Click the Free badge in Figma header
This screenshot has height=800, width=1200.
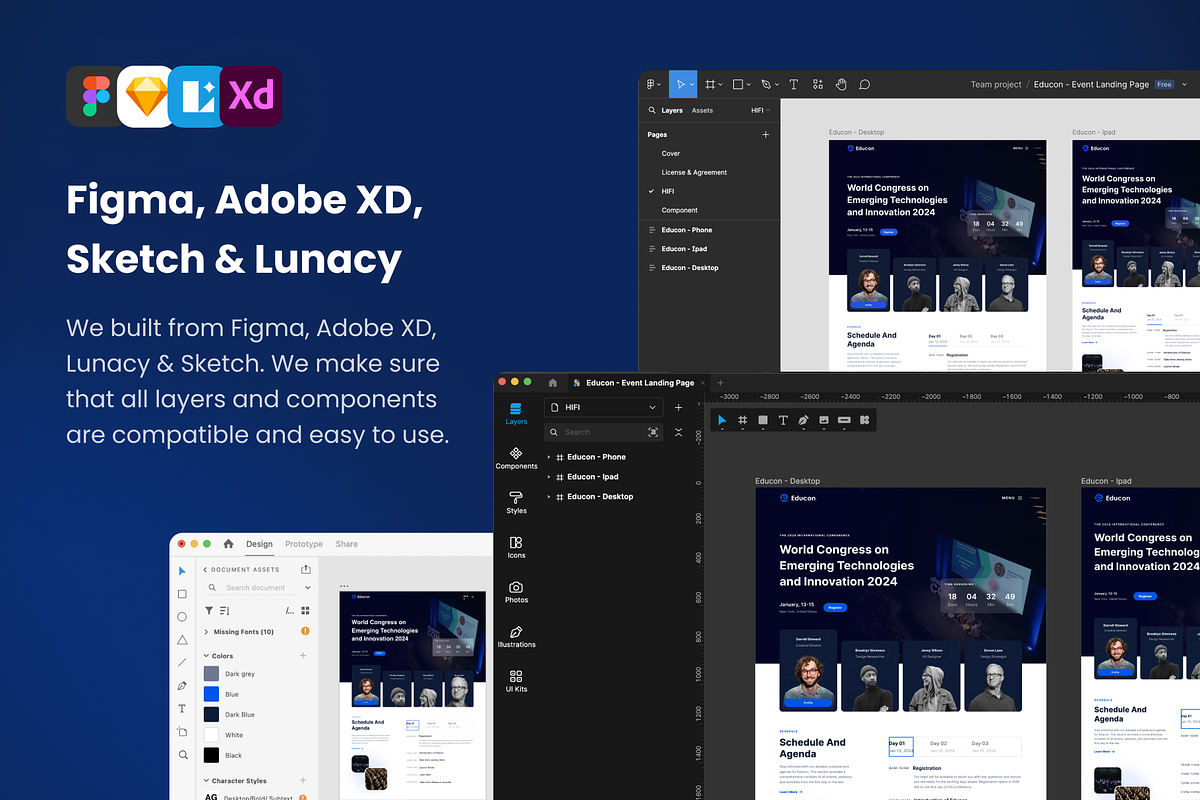[1164, 85]
